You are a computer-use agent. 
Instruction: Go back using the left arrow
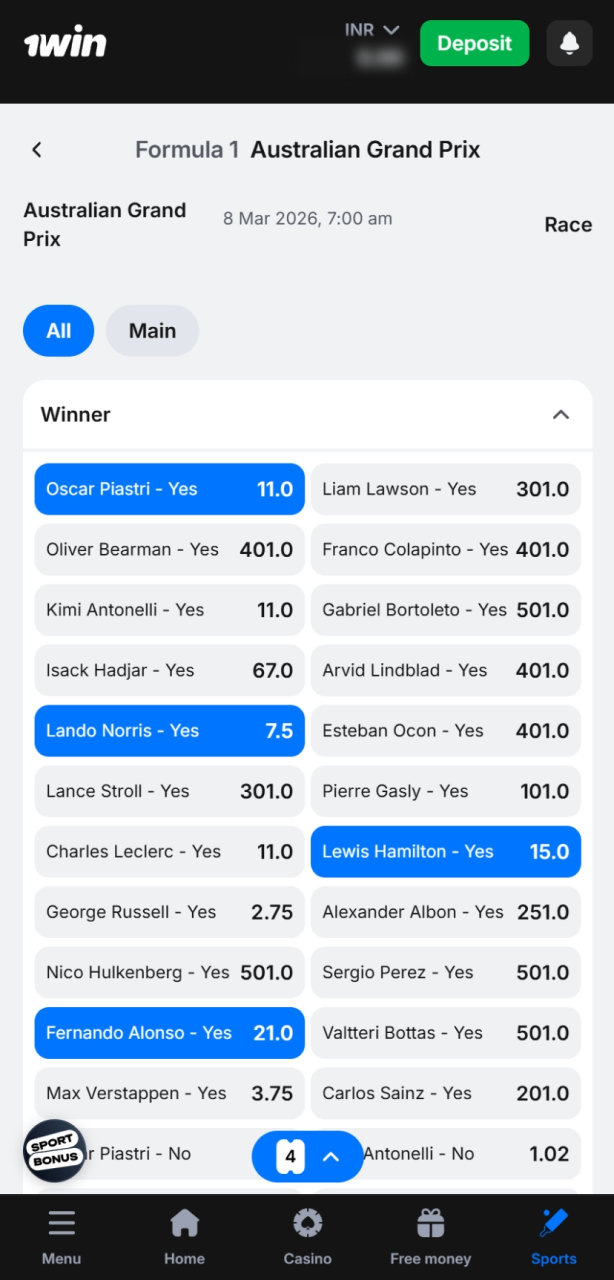click(36, 149)
